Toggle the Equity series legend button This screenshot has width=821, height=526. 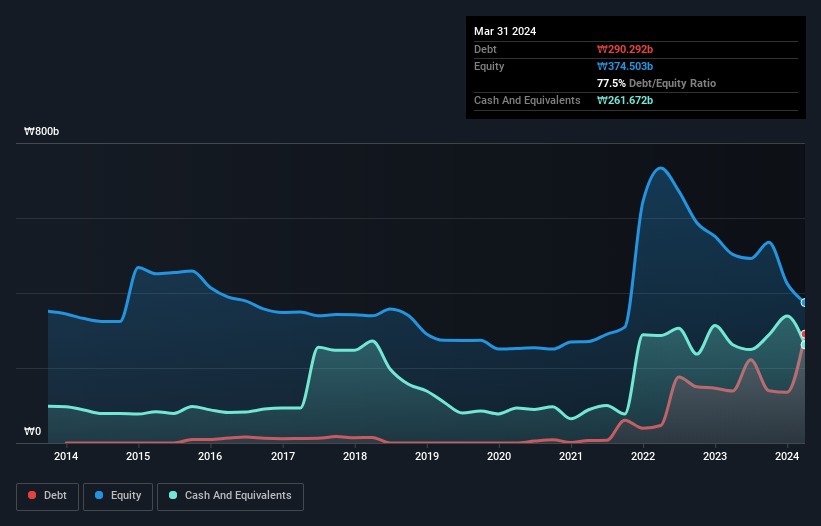pyautogui.click(x=118, y=496)
